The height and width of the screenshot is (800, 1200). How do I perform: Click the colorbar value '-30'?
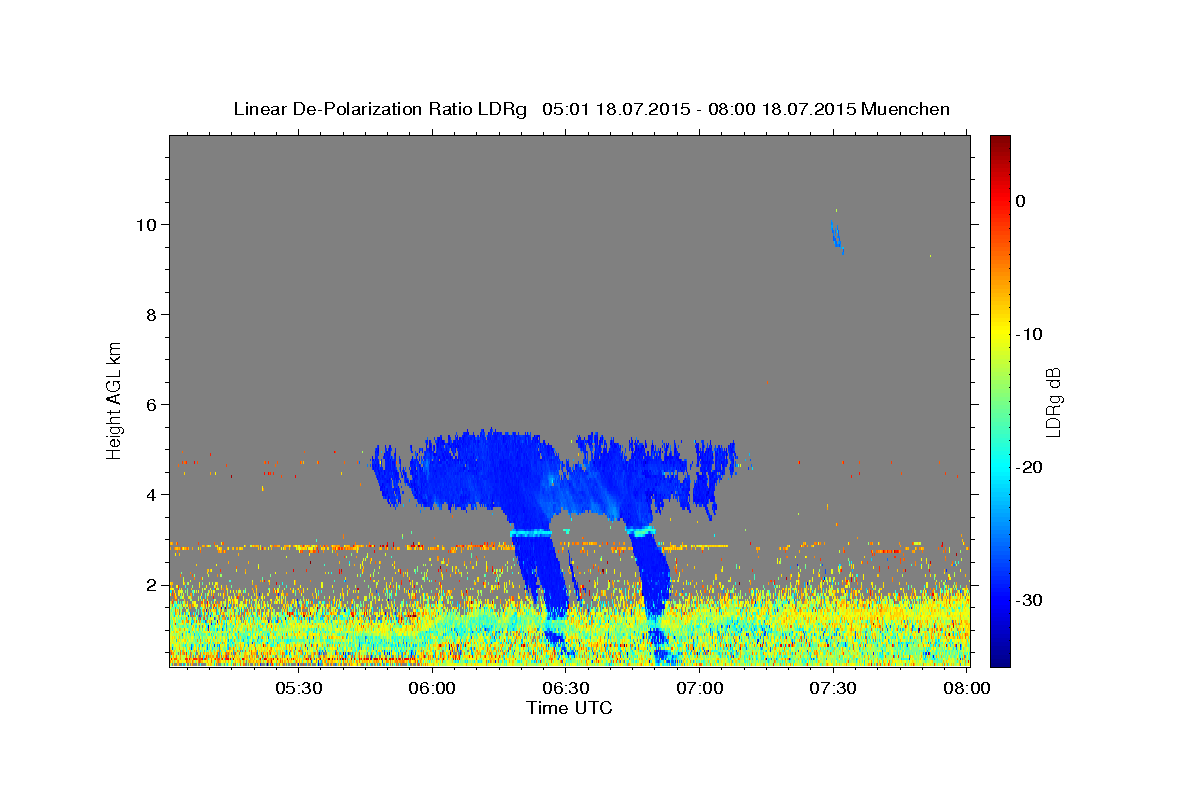tap(1030, 600)
